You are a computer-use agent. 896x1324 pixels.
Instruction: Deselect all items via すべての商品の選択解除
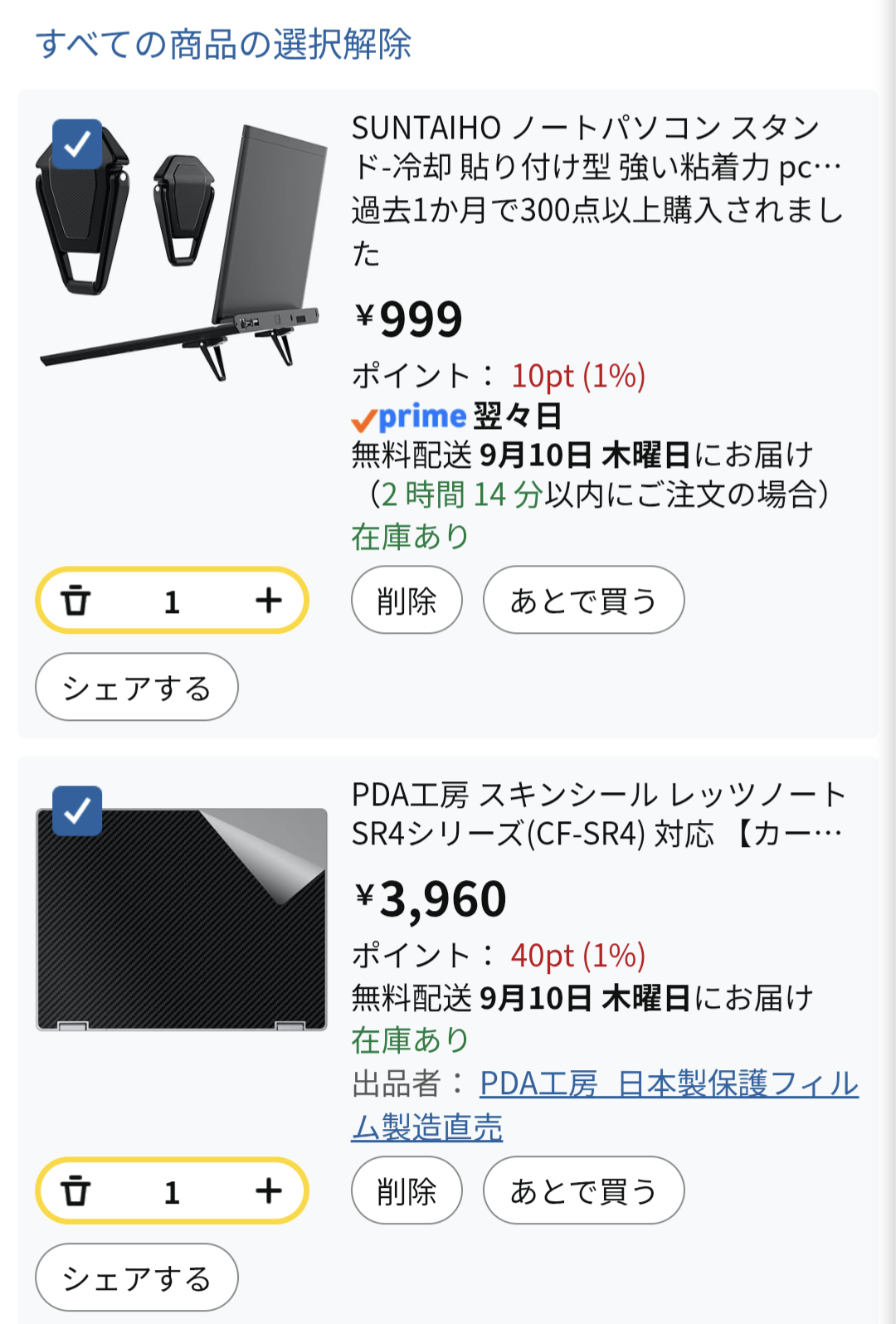[x=223, y=44]
